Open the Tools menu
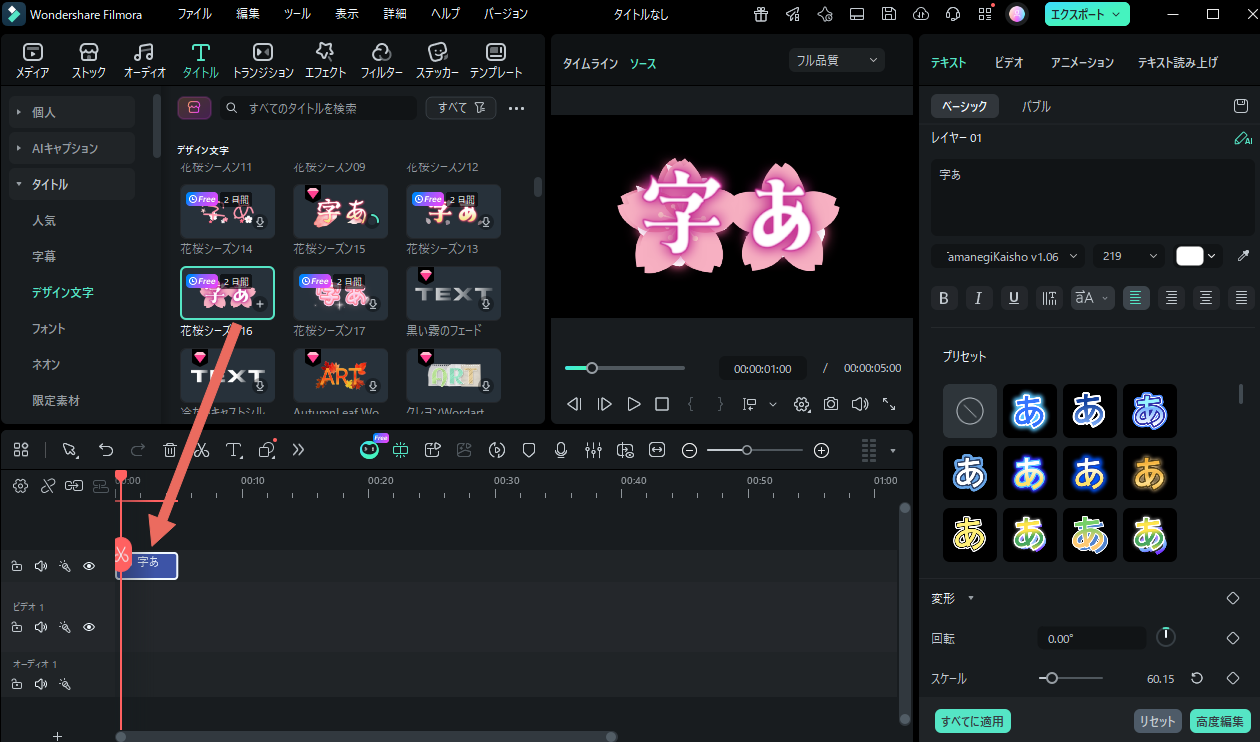Image resolution: width=1260 pixels, height=742 pixels. pyautogui.click(x=297, y=14)
